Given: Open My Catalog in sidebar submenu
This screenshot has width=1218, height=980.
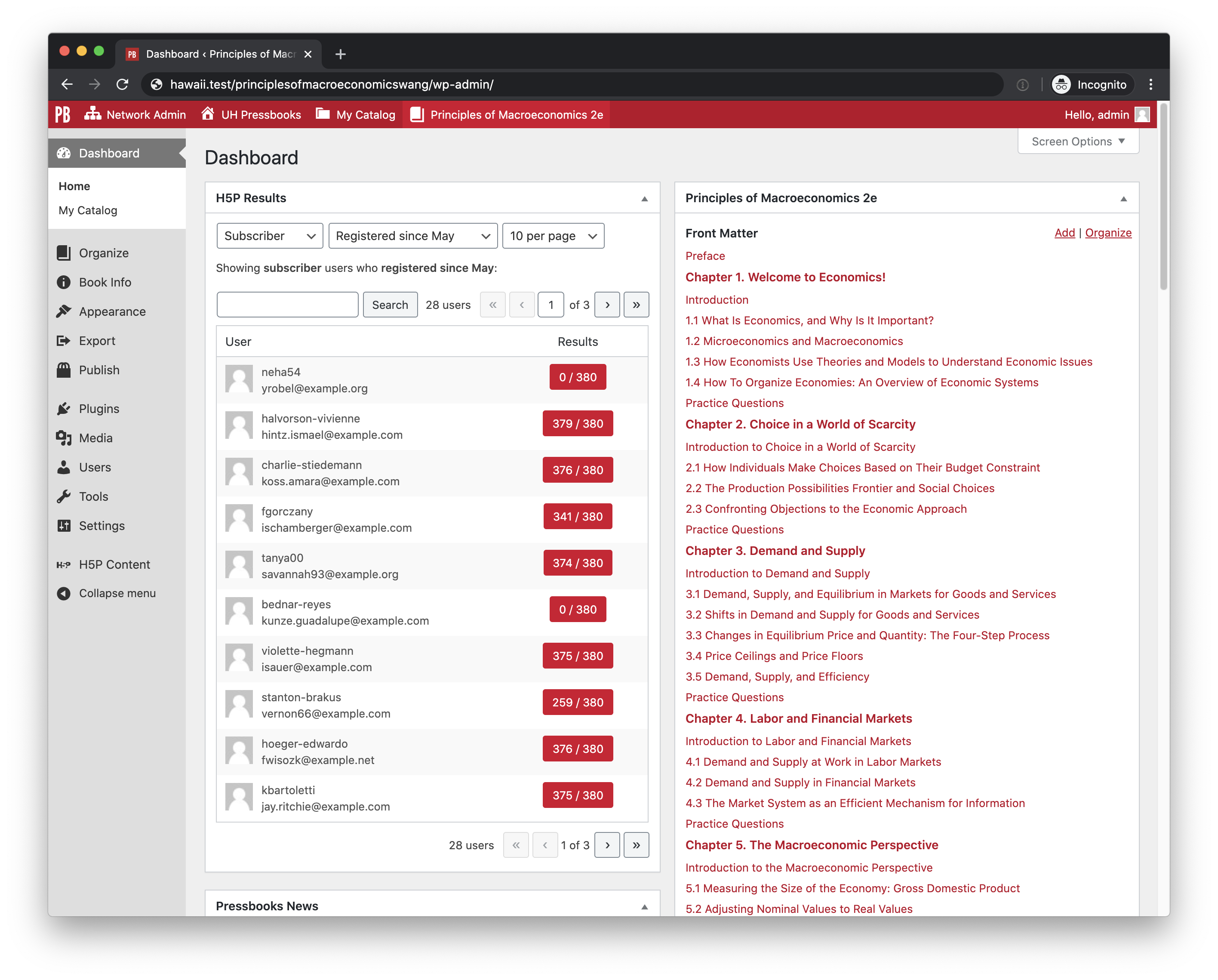Looking at the screenshot, I should tap(88, 210).
